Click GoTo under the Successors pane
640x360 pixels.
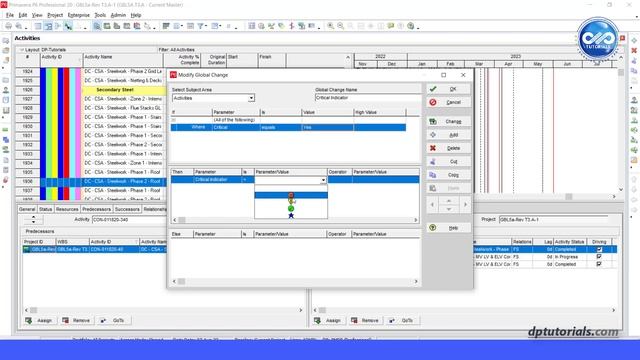pos(402,320)
